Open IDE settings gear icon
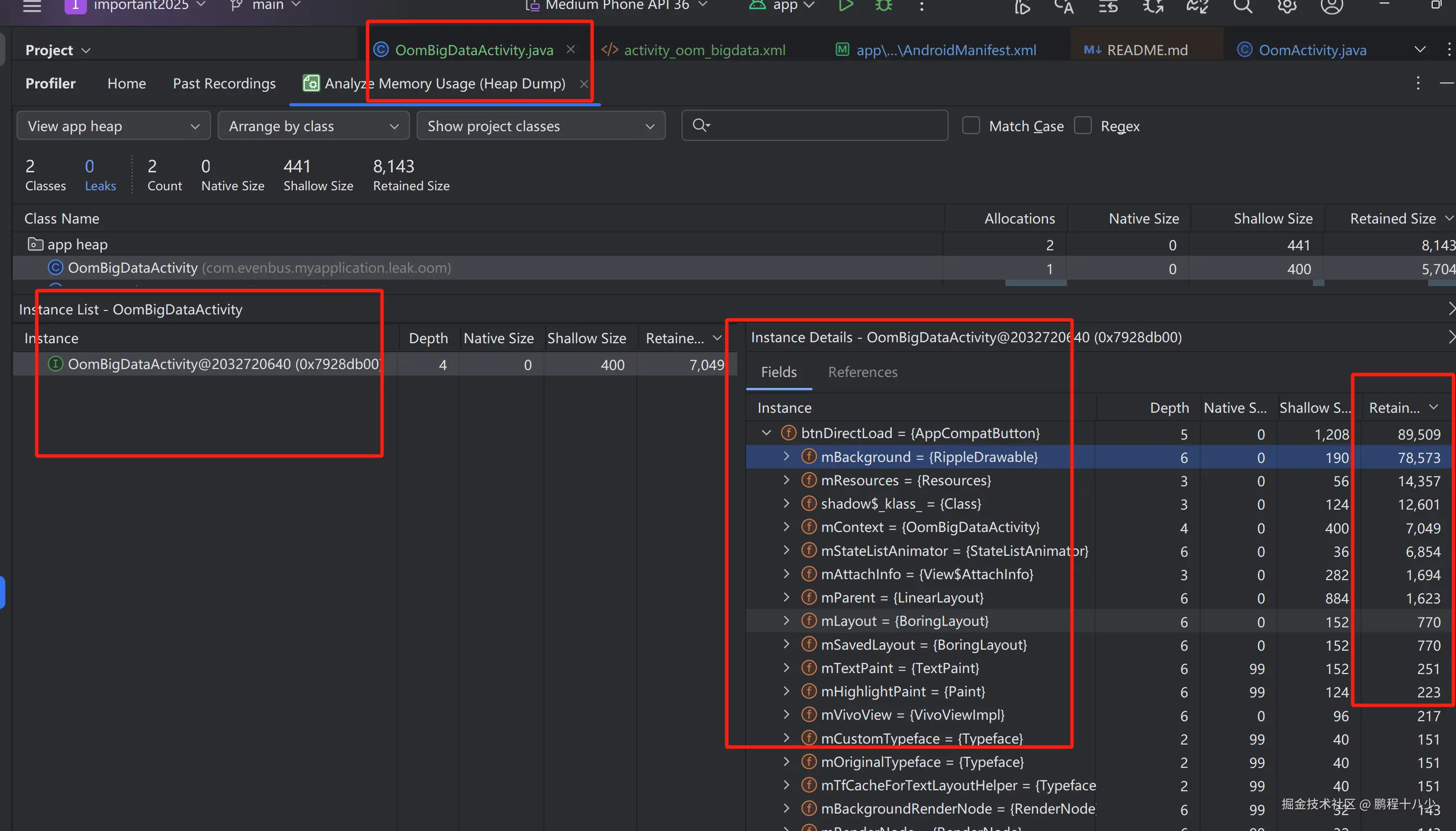1456x831 pixels. coord(1287,6)
